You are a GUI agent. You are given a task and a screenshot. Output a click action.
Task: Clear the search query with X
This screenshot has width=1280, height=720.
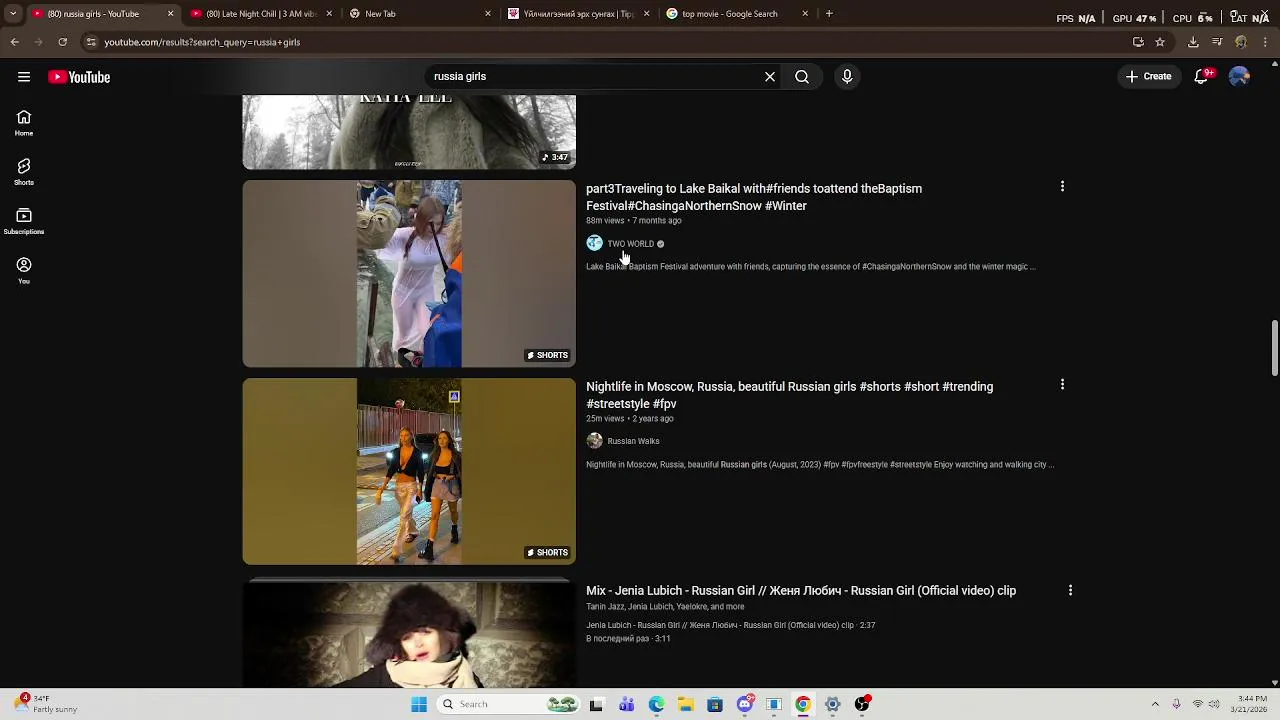click(770, 77)
